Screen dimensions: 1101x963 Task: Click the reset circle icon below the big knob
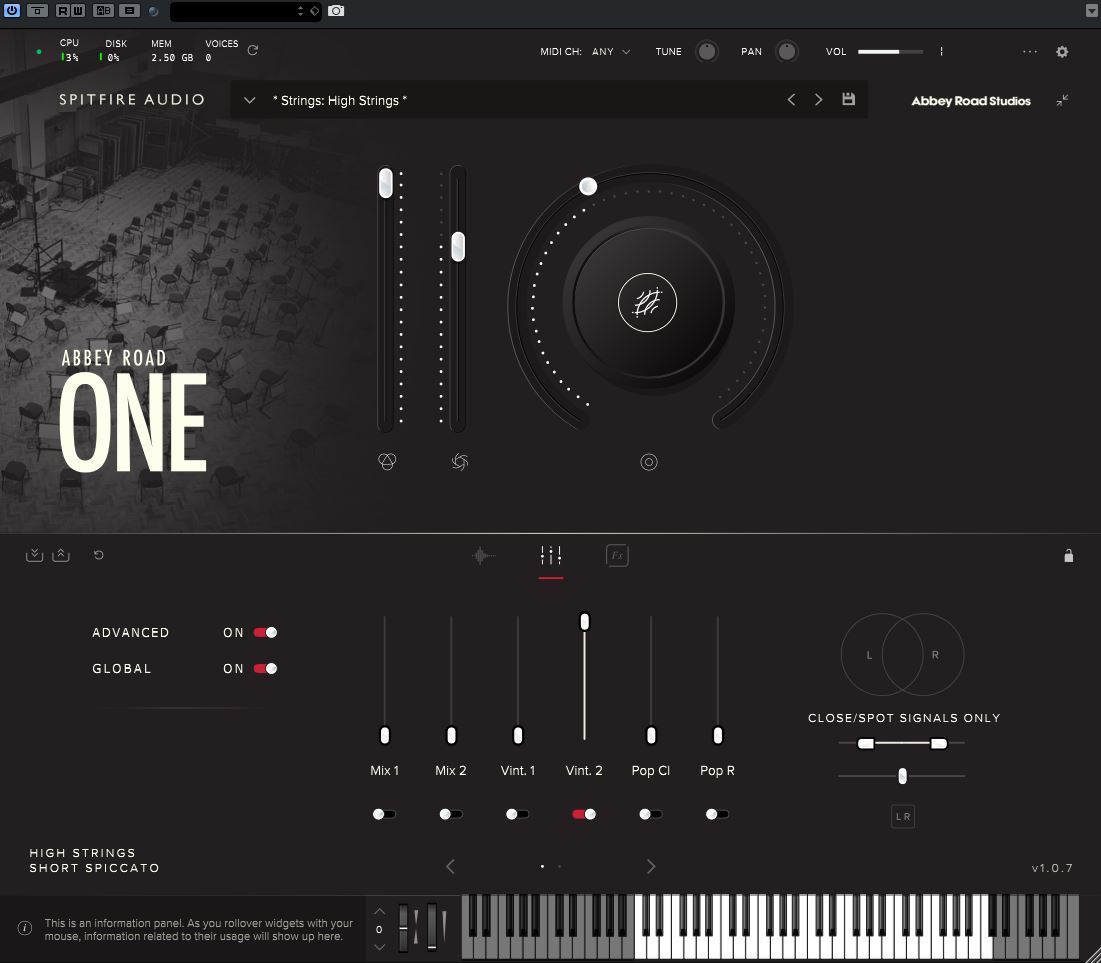click(x=648, y=461)
